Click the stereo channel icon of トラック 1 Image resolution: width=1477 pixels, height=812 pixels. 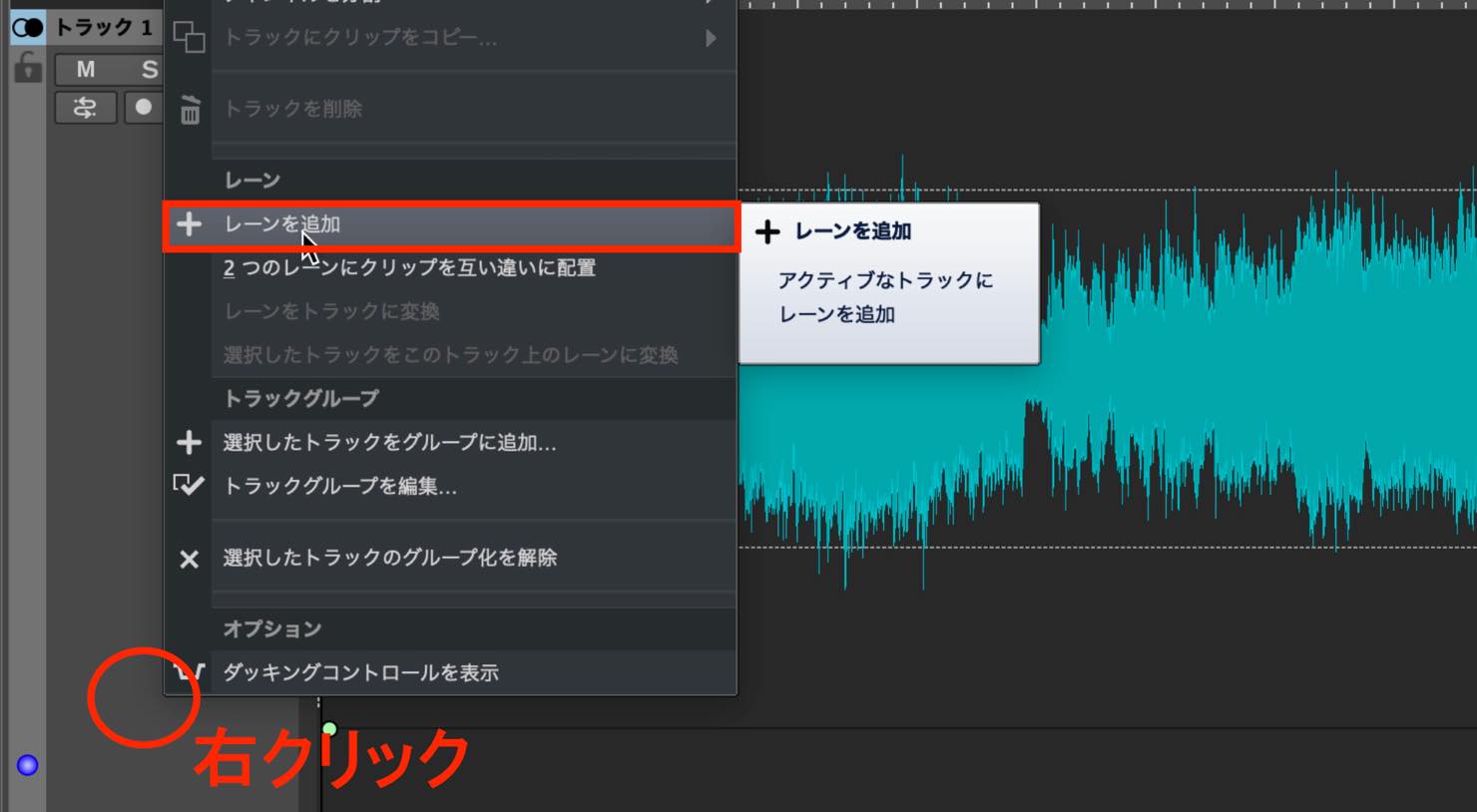28,27
